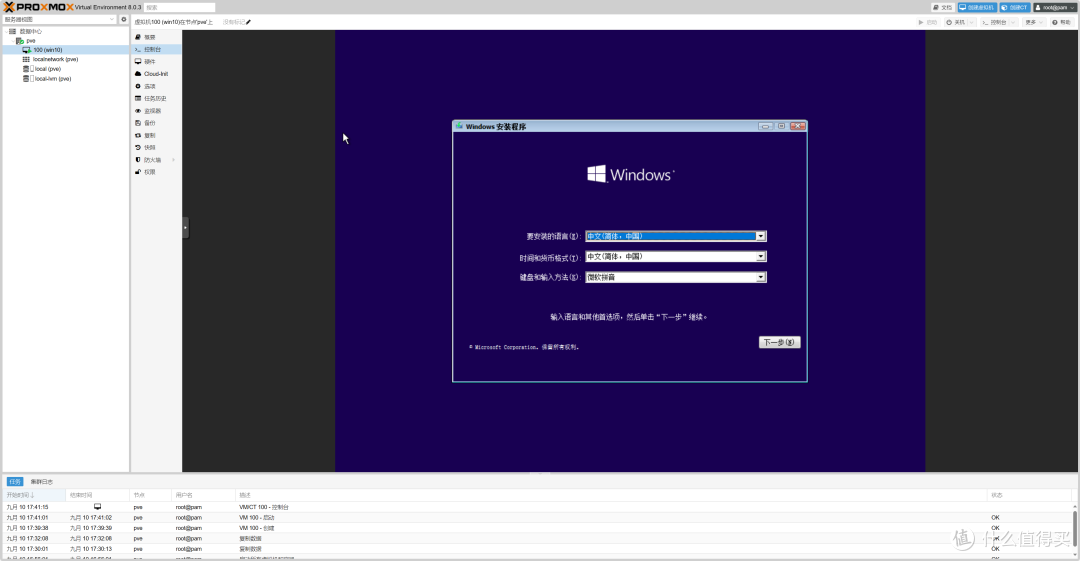Click the local-lvm storage database icon
The height and width of the screenshot is (561, 1080).
click(26, 79)
